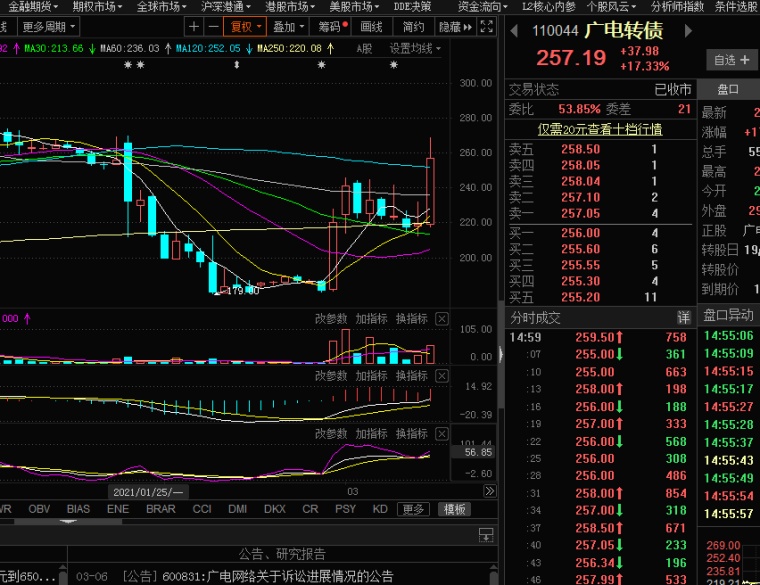Click the 自选 + add-to-watchlist button
The height and width of the screenshot is (585, 760).
732,60
